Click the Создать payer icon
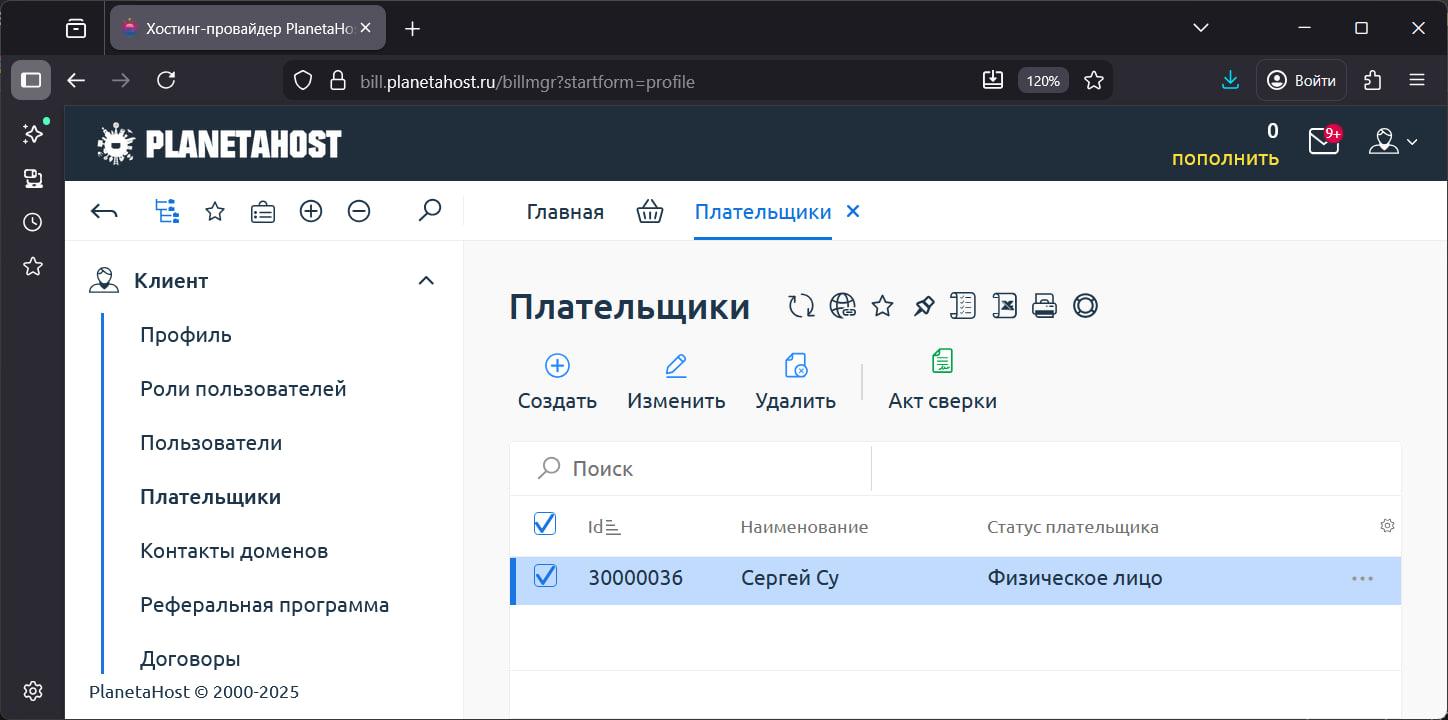This screenshot has height=720, width=1448. point(557,366)
